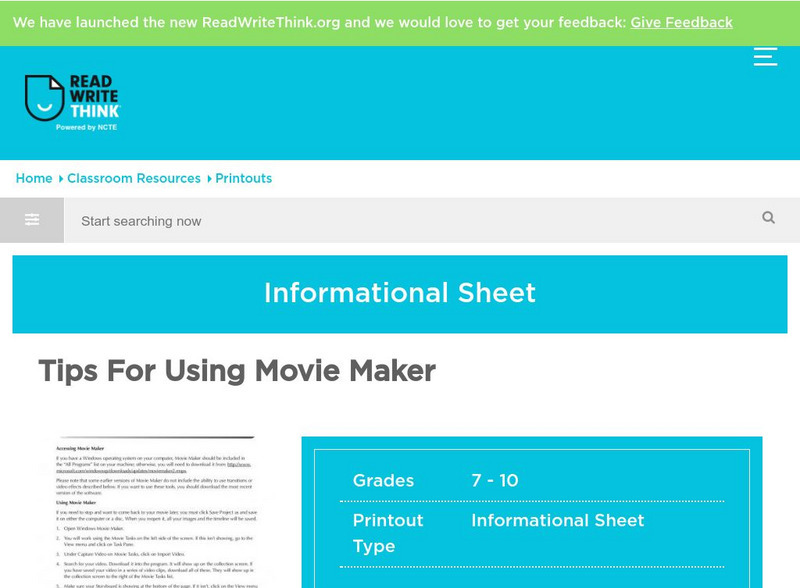Open the Movie Maker printout thumbnail
The image size is (800, 588).
point(156,511)
